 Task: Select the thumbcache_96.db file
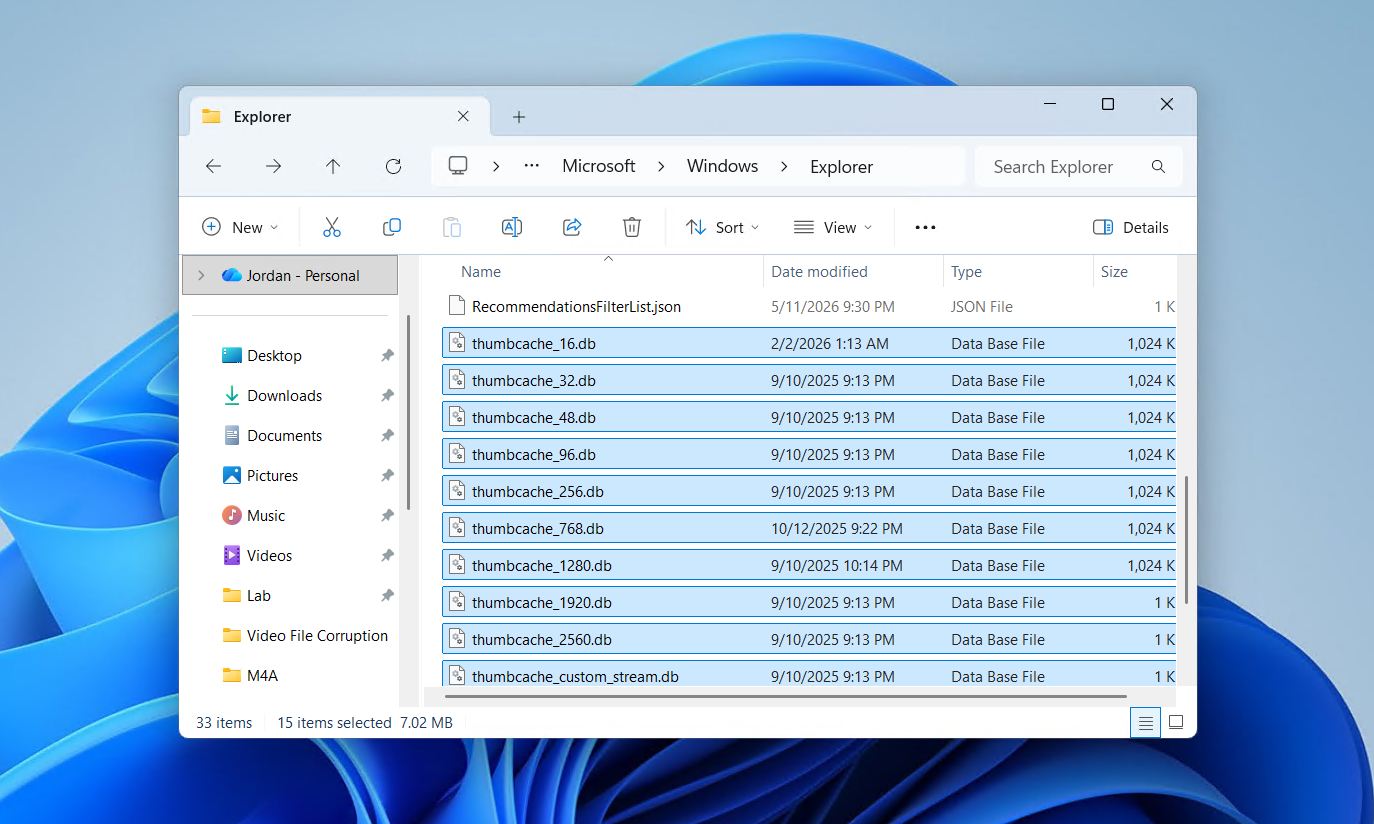(x=809, y=455)
